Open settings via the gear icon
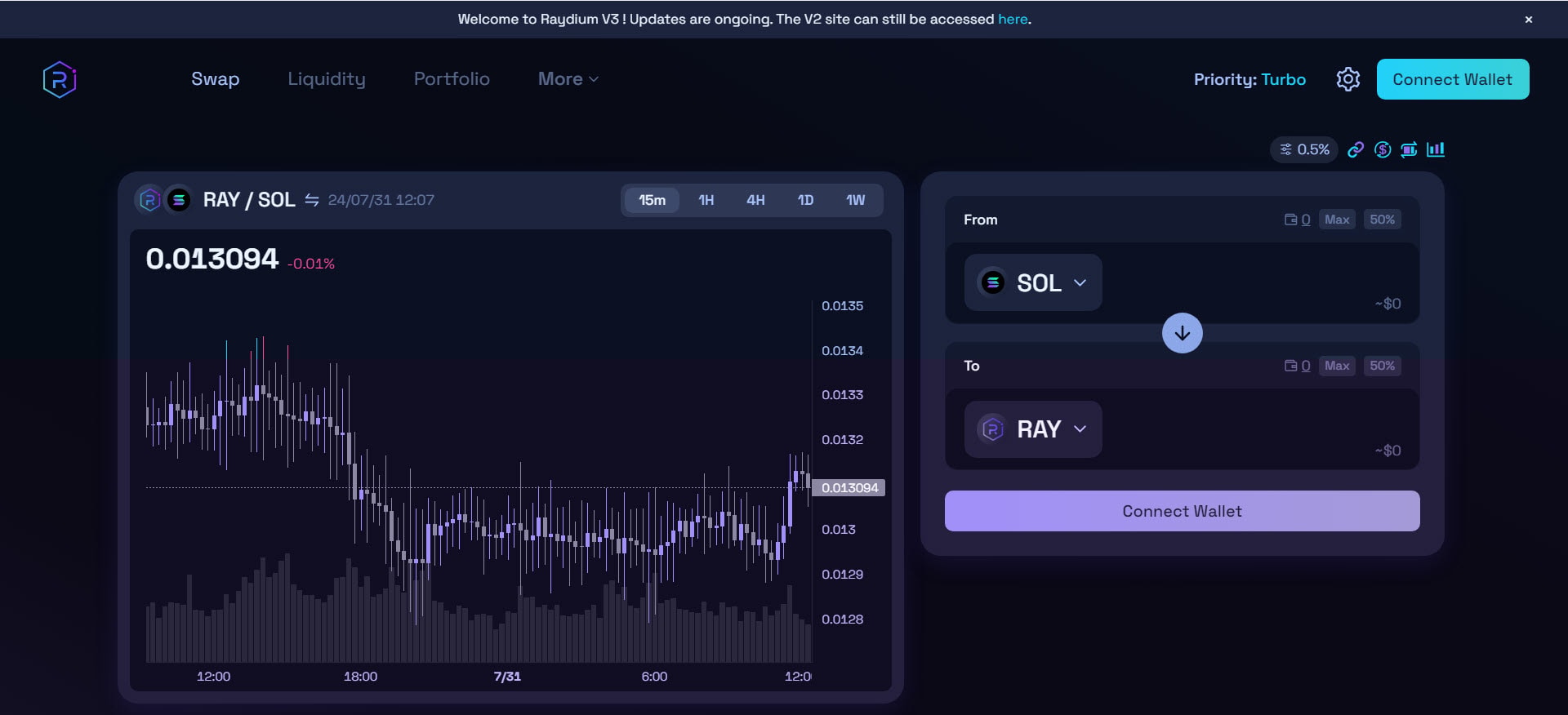 point(1348,79)
